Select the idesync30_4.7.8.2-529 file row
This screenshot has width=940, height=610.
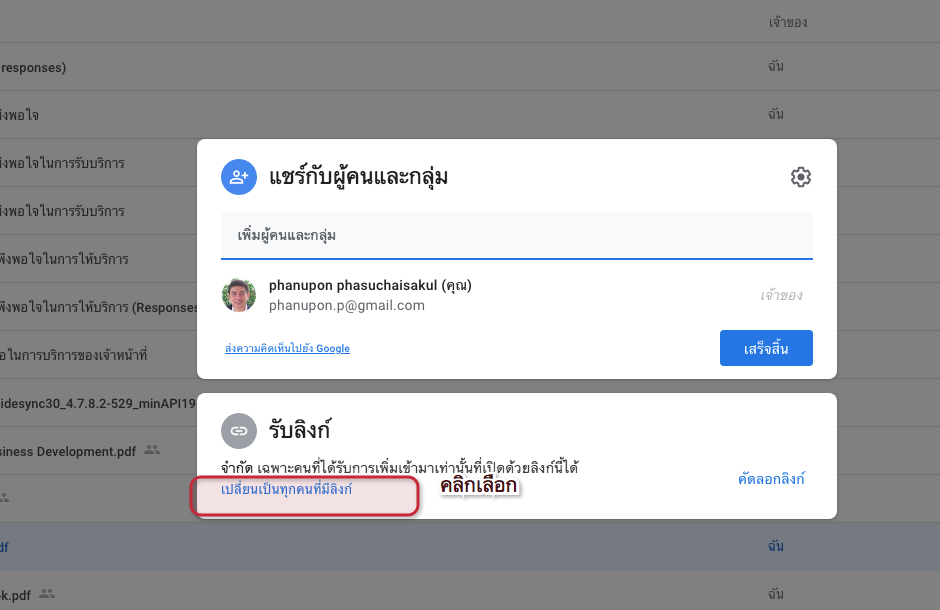[x=98, y=403]
